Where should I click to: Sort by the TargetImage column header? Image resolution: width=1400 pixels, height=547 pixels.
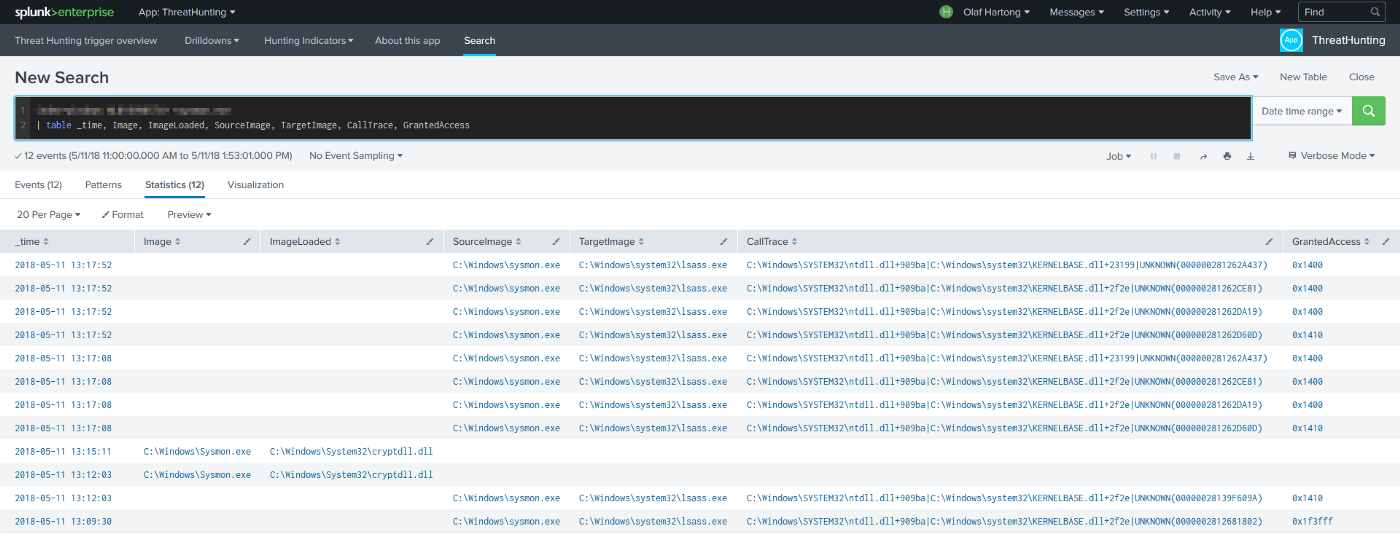pyautogui.click(x=611, y=242)
